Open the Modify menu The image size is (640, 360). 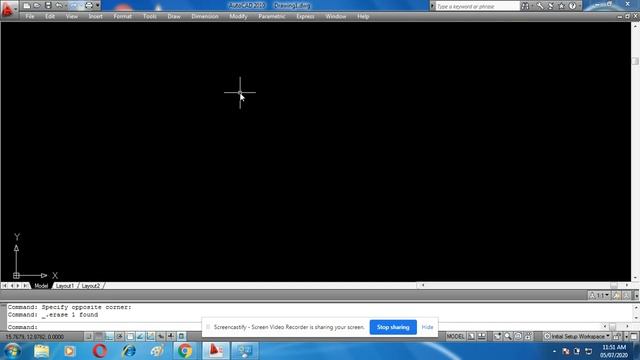[238, 16]
